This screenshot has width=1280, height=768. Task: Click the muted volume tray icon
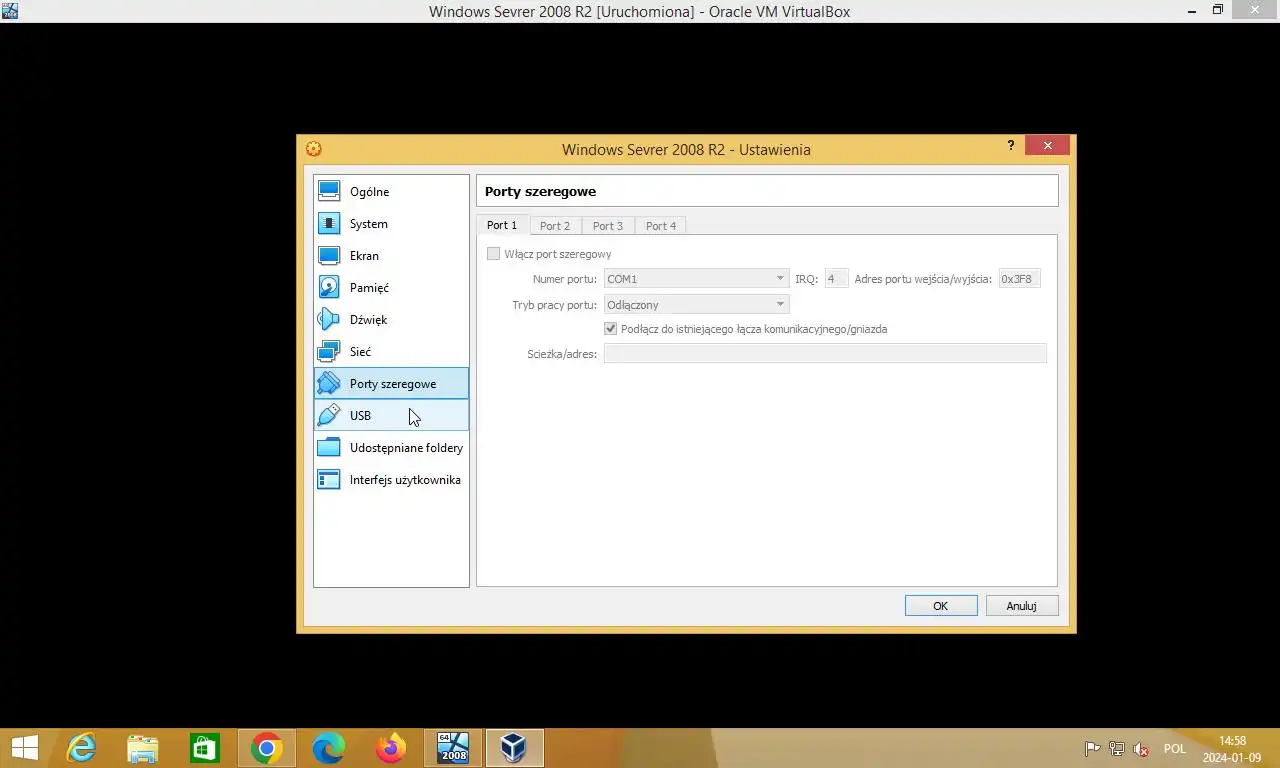click(1141, 749)
